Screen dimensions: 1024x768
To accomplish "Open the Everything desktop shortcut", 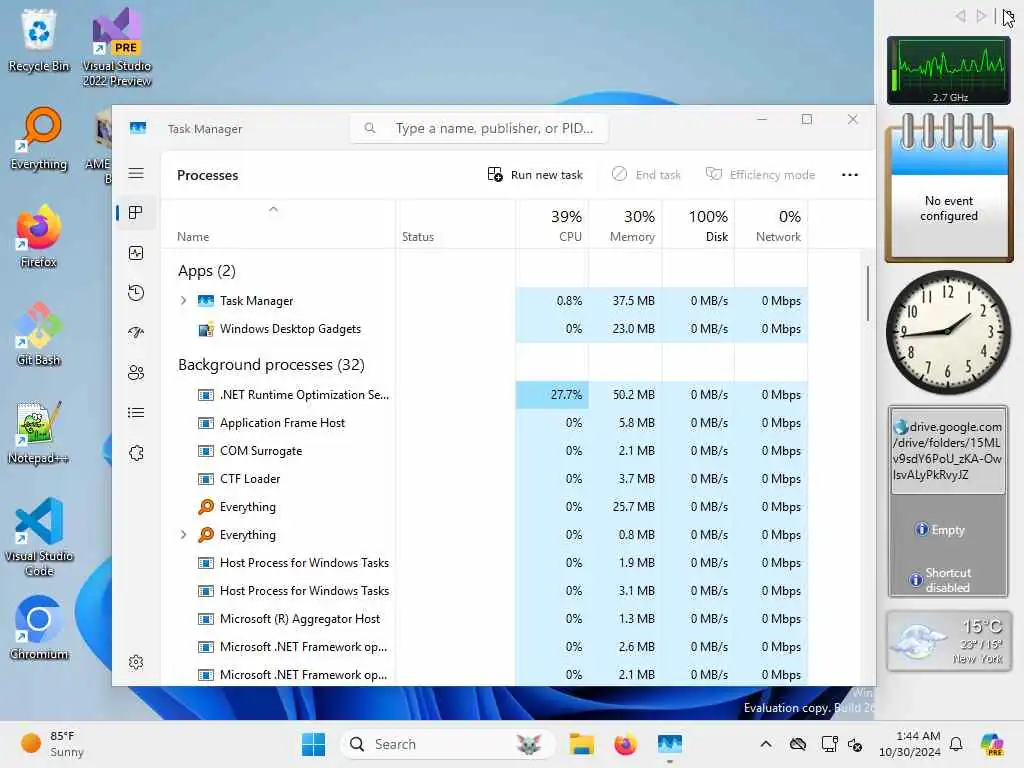I will point(39,138).
